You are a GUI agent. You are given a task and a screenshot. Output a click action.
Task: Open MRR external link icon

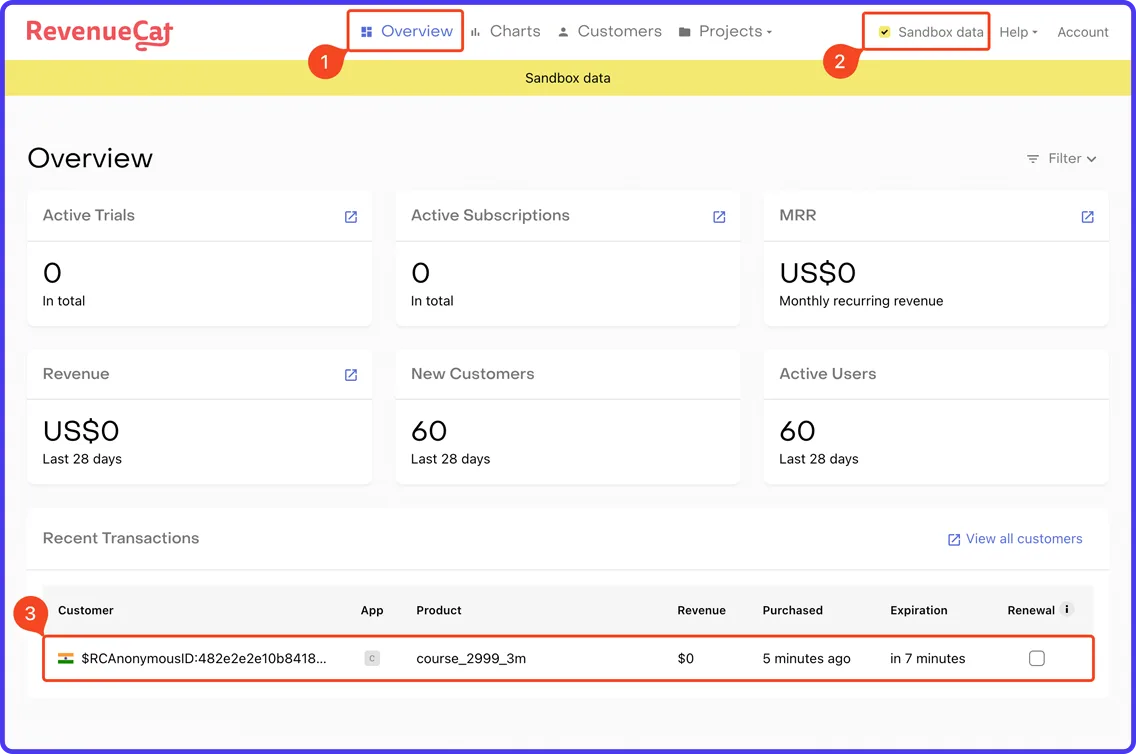(1087, 217)
